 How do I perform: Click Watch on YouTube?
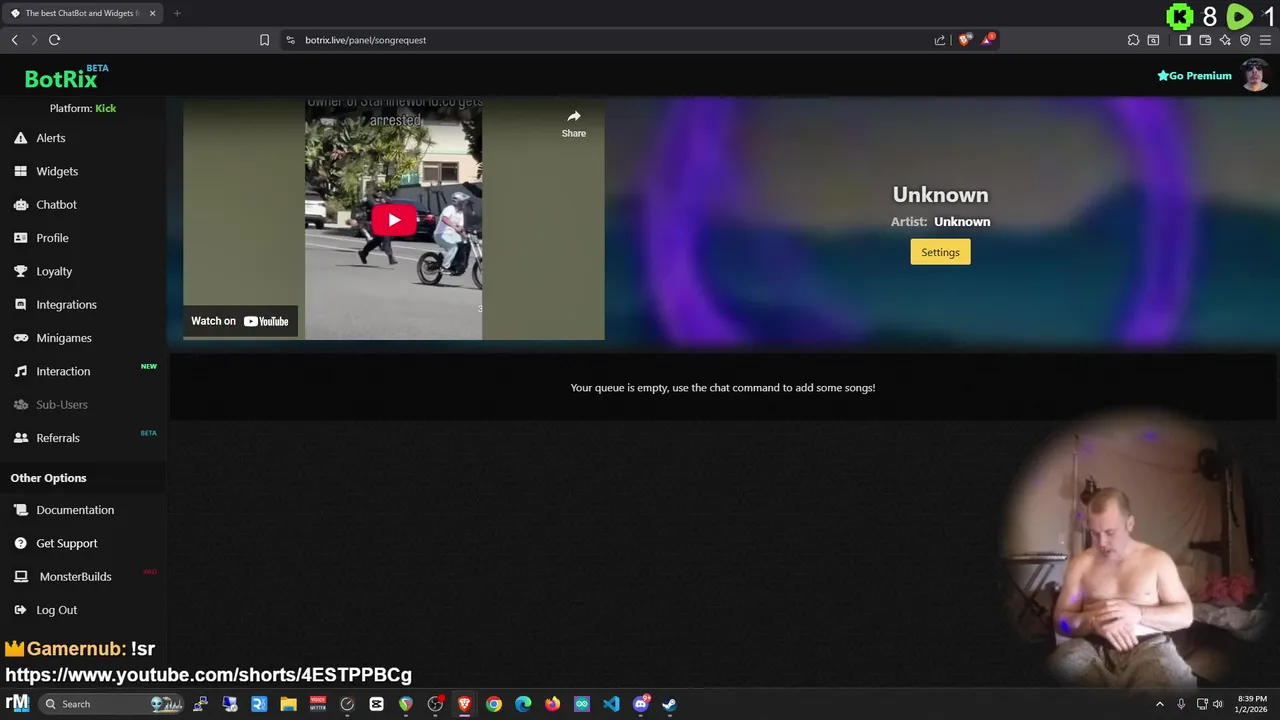tap(240, 321)
